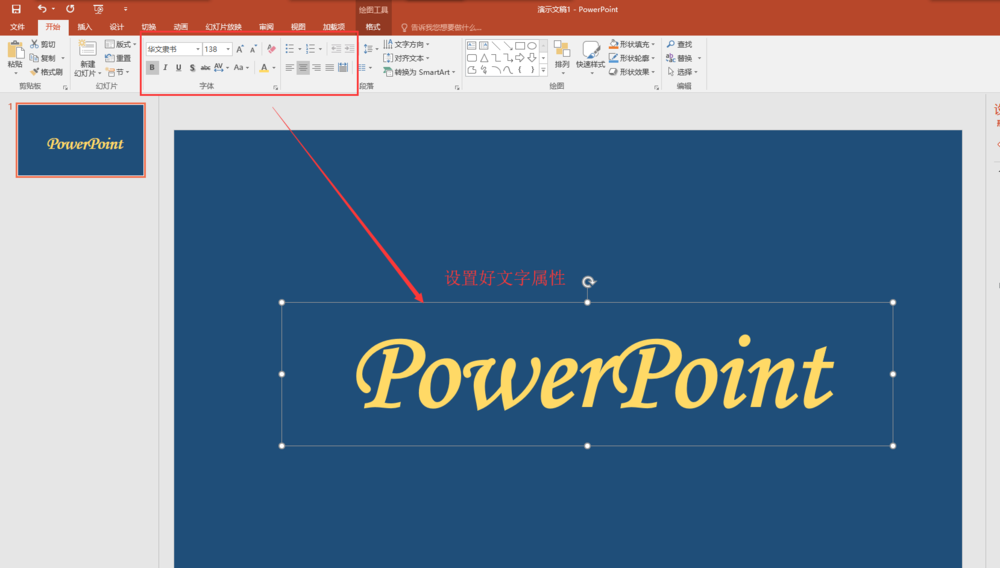Viewport: 1000px width, 568px height.
Task: Switch to the 幻灯片放映 (Slide Show) tab
Action: [223, 27]
